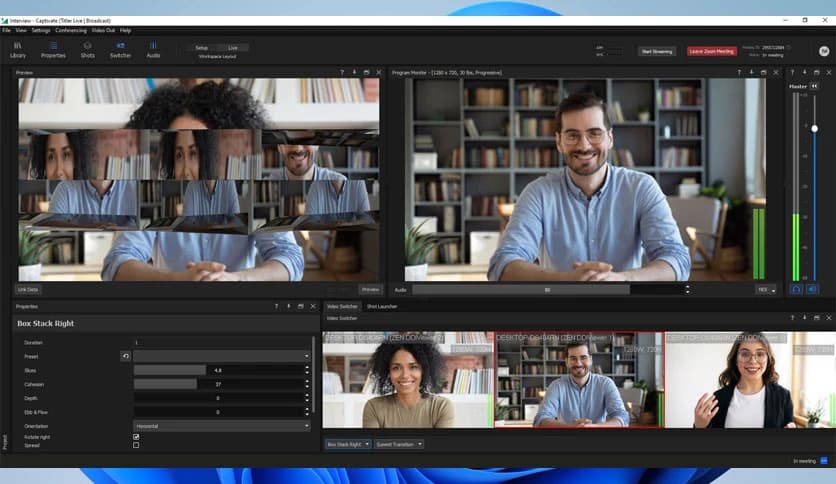Click the In meeting status indicator icon
This screenshot has height=484, width=836.
[824, 461]
